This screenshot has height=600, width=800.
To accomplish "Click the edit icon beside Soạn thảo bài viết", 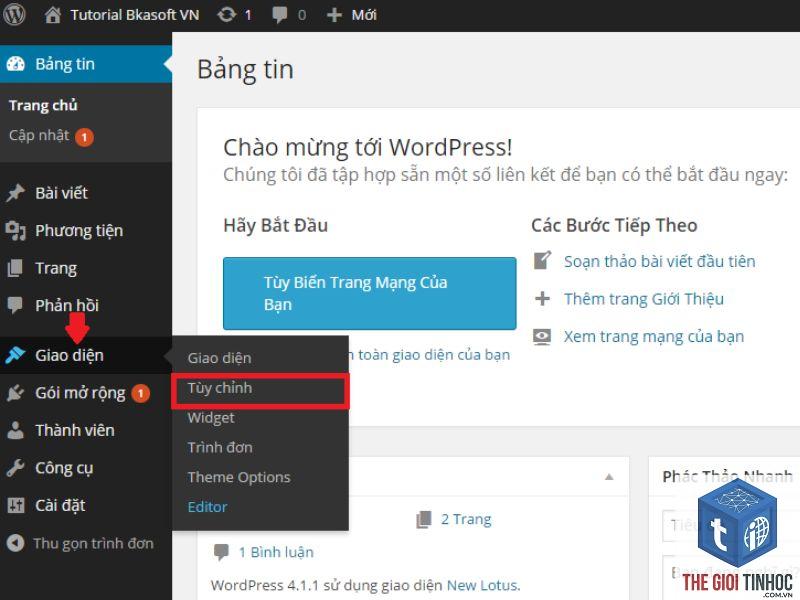I will pos(542,260).
